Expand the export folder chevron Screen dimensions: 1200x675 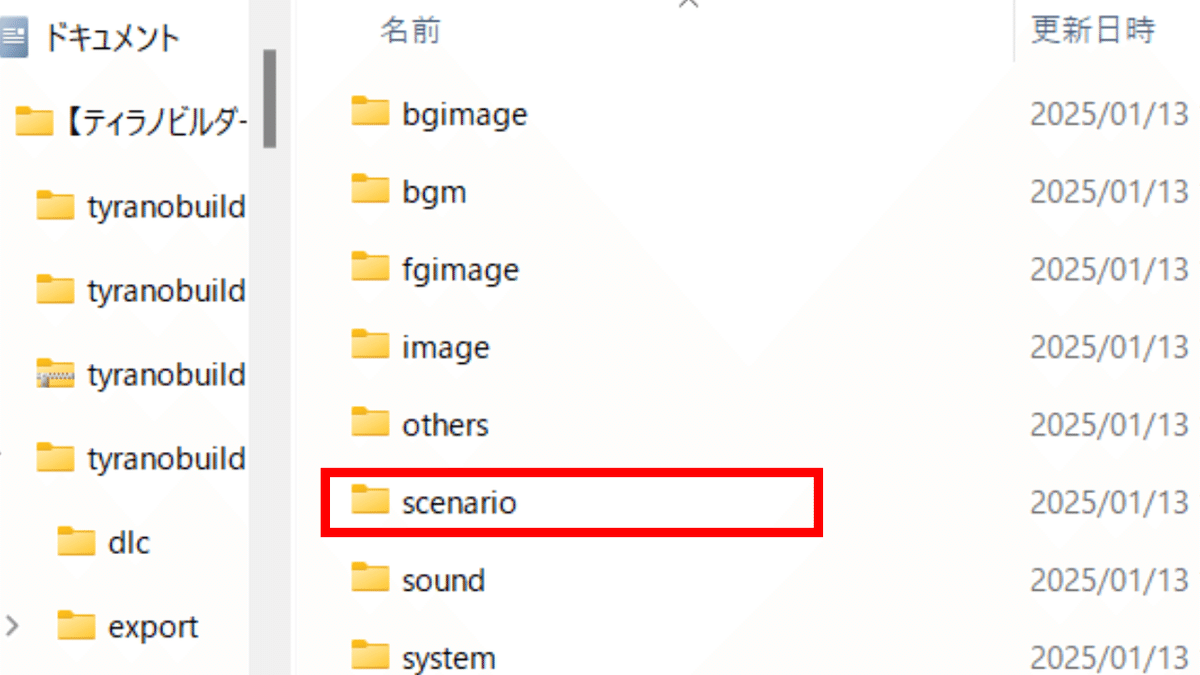click(x=12, y=627)
